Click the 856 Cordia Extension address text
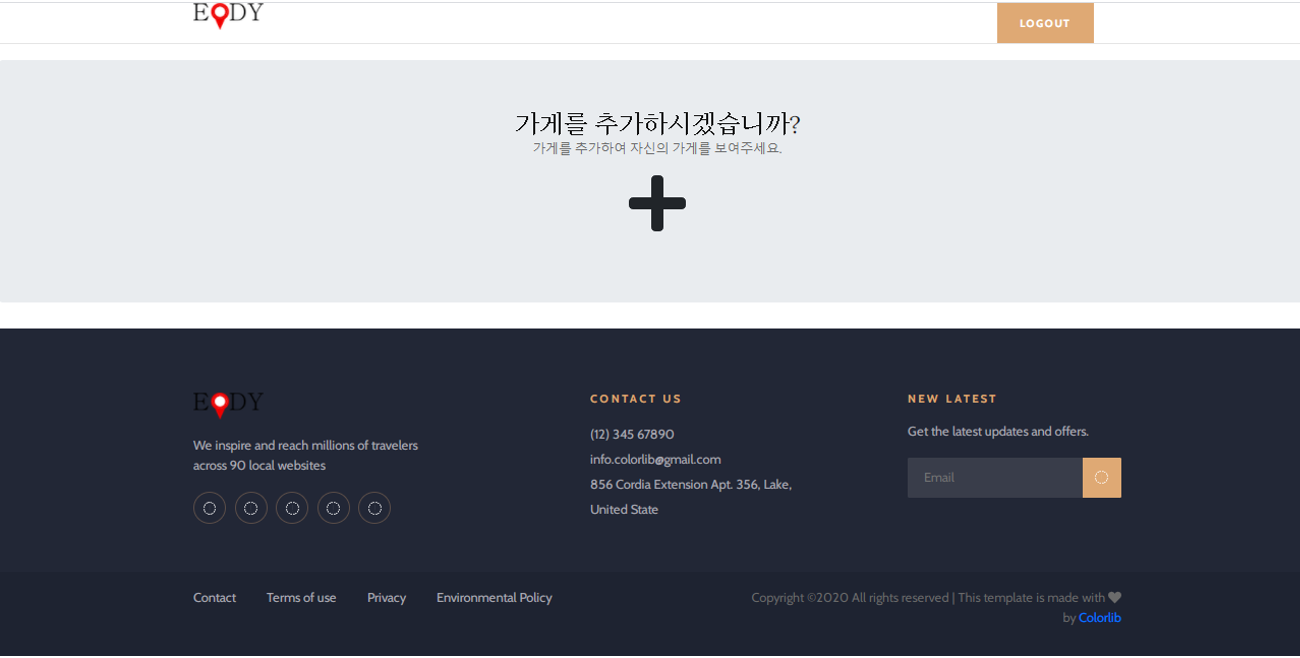The height and width of the screenshot is (658, 1300). point(690,485)
